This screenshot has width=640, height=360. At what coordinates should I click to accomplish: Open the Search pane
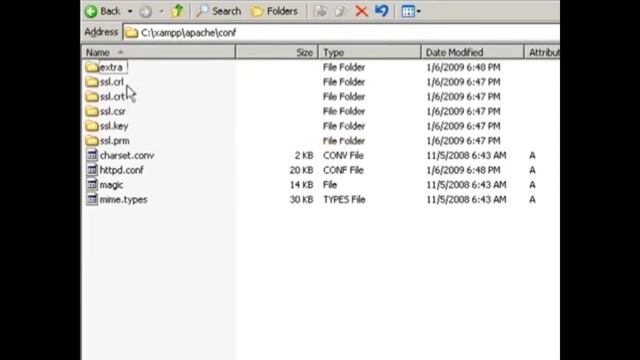pos(219,11)
